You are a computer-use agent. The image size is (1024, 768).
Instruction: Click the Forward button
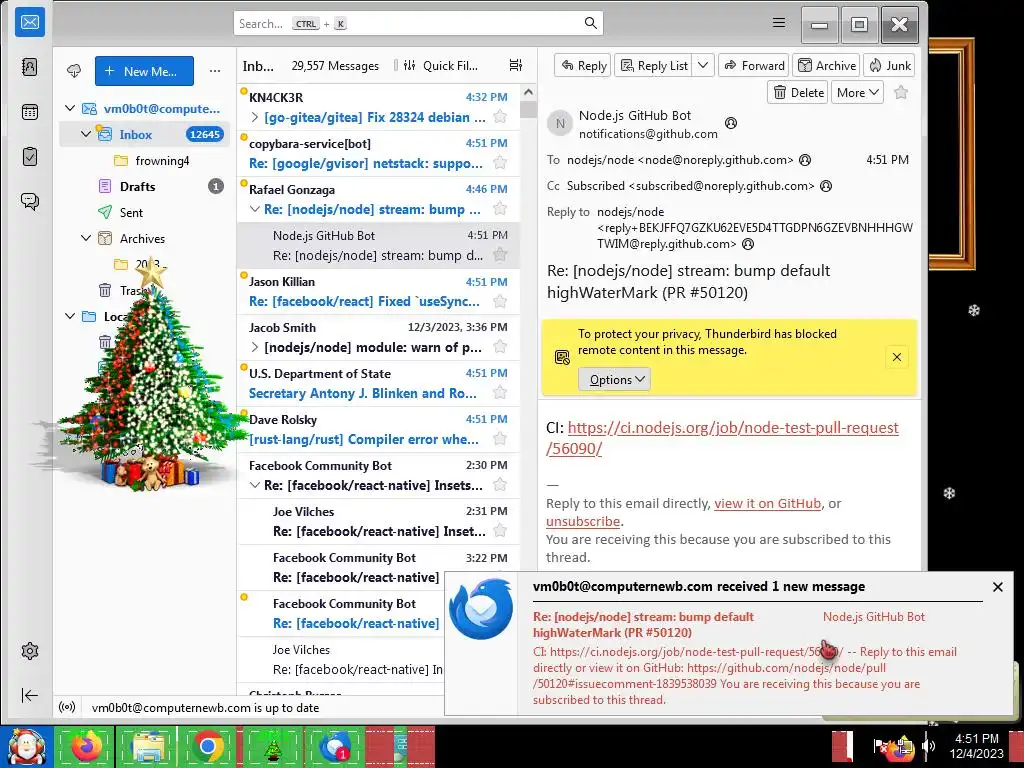coord(754,65)
